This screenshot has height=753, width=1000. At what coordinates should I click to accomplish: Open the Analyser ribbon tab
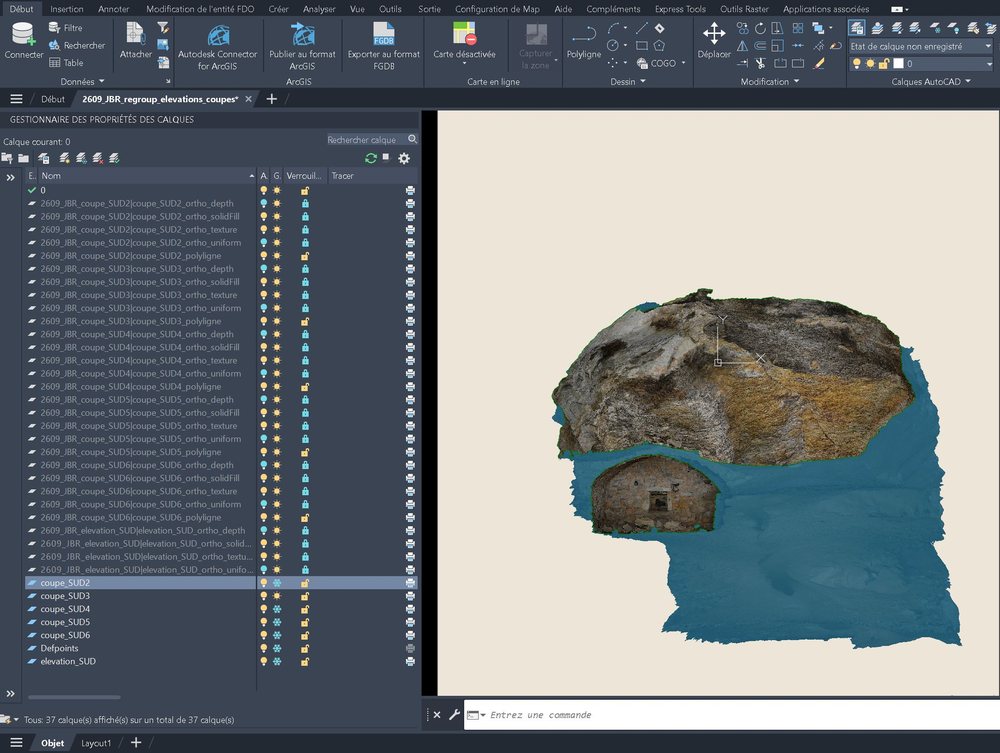coord(319,9)
